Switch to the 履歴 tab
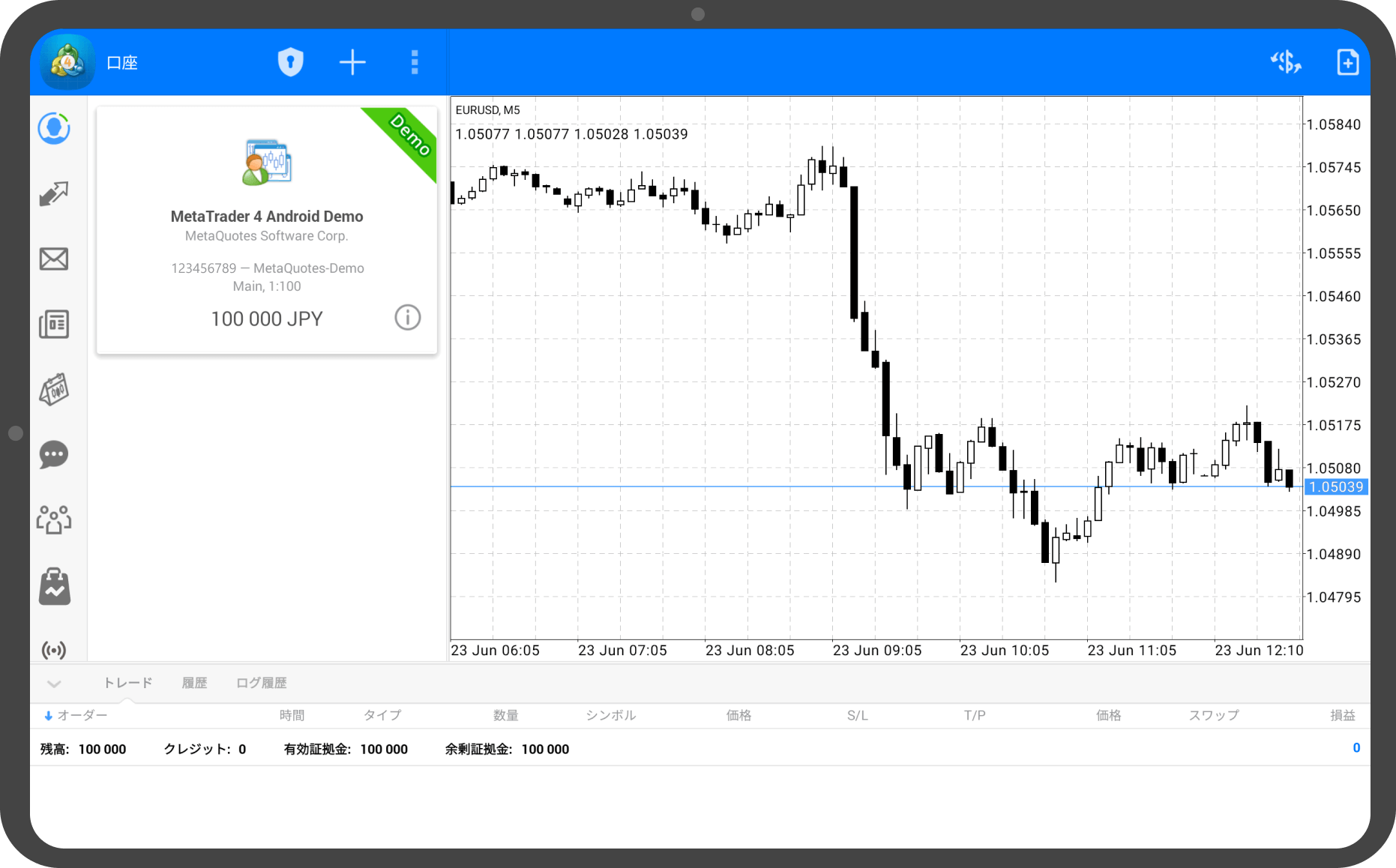The height and width of the screenshot is (868, 1396). click(x=194, y=683)
